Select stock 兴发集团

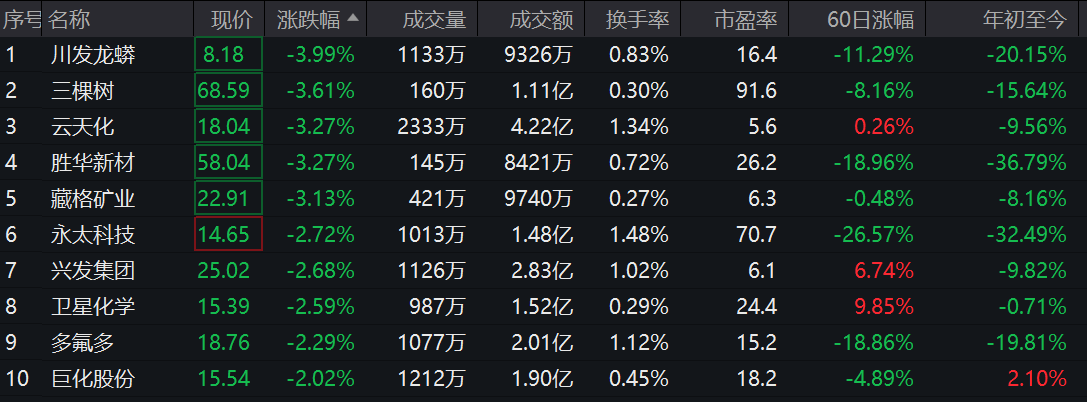point(94,271)
